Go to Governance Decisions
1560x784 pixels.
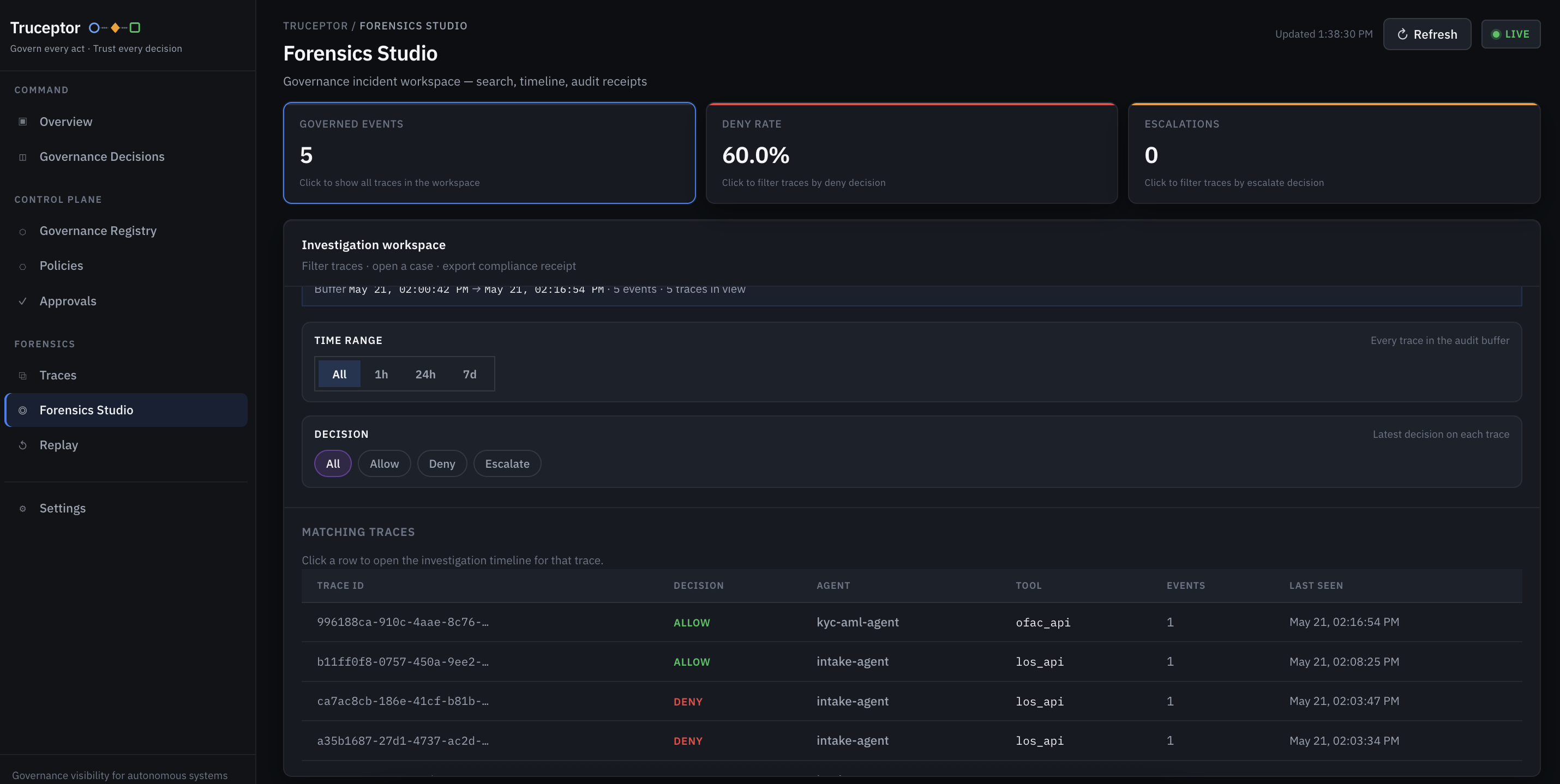[126, 157]
